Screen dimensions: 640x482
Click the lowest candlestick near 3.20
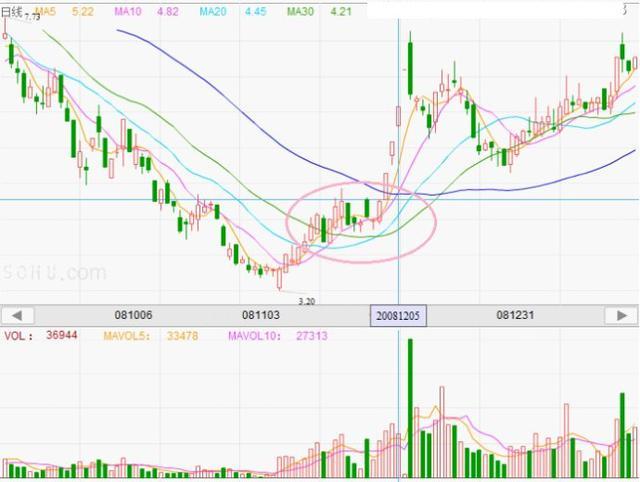pos(280,279)
